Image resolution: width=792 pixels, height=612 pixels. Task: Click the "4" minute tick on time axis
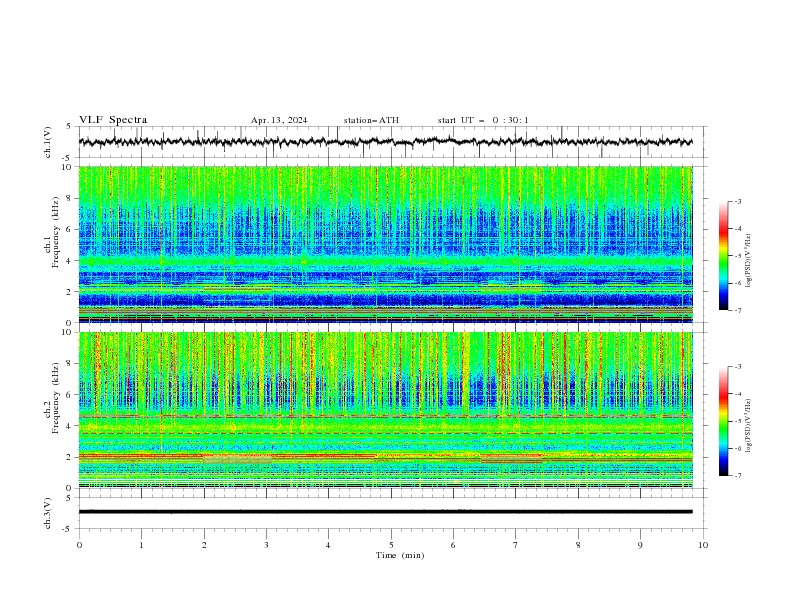(328, 545)
